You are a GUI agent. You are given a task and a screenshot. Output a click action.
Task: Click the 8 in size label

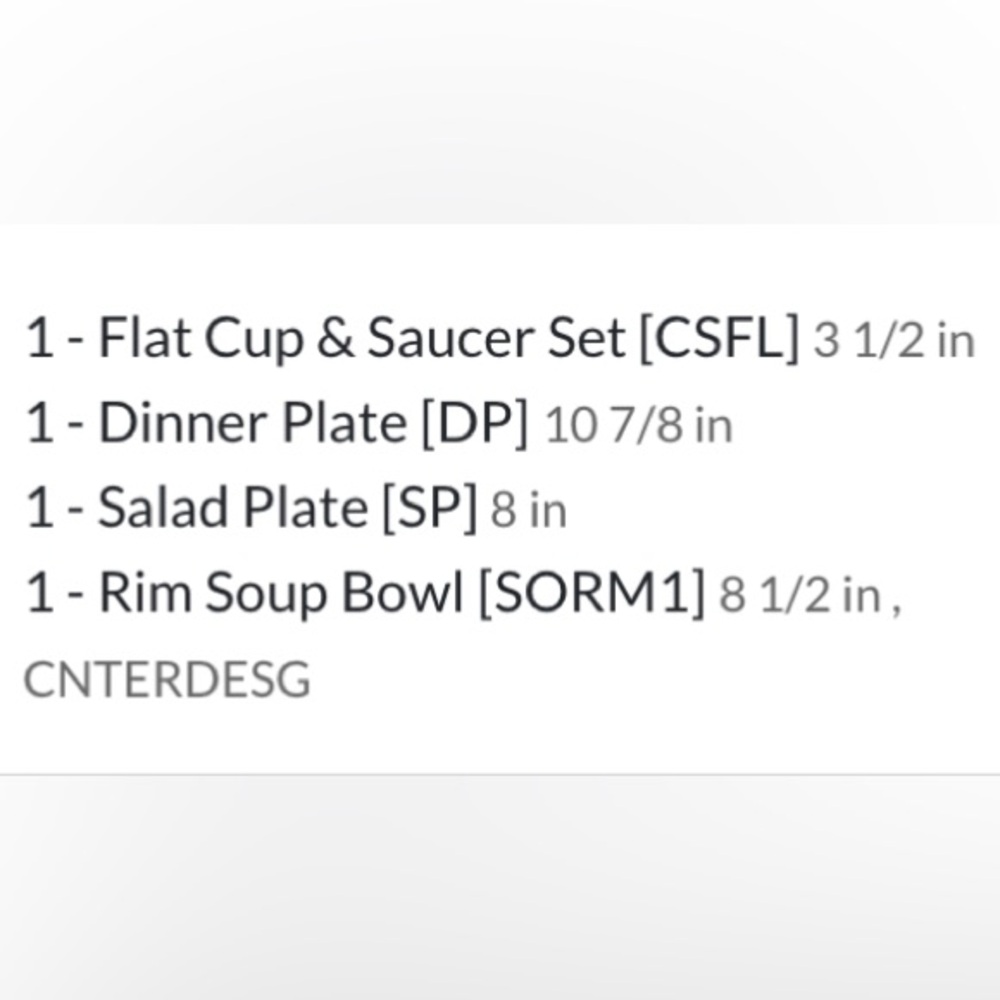[x=528, y=510]
